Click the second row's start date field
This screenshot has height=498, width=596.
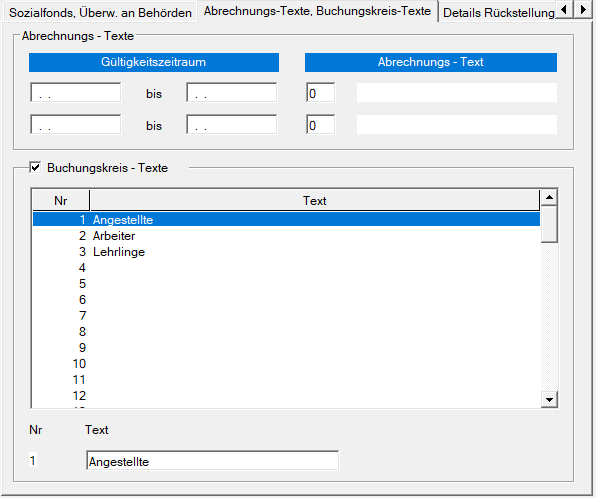tap(76, 124)
